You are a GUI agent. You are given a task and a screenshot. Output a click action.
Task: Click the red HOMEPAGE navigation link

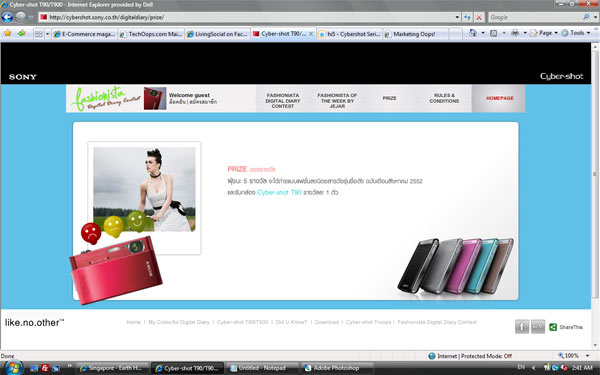click(499, 98)
